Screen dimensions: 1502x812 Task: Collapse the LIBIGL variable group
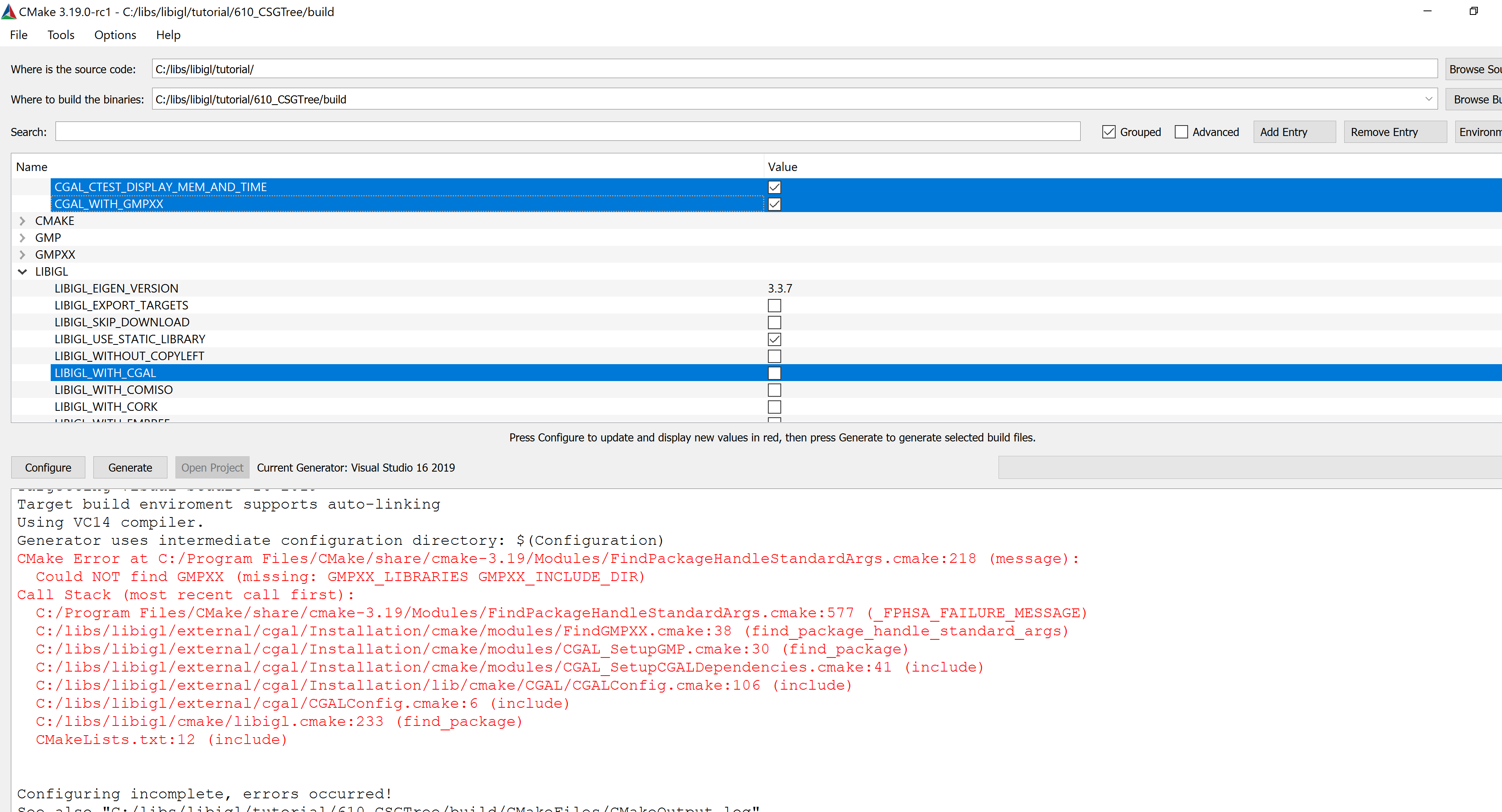pos(22,271)
